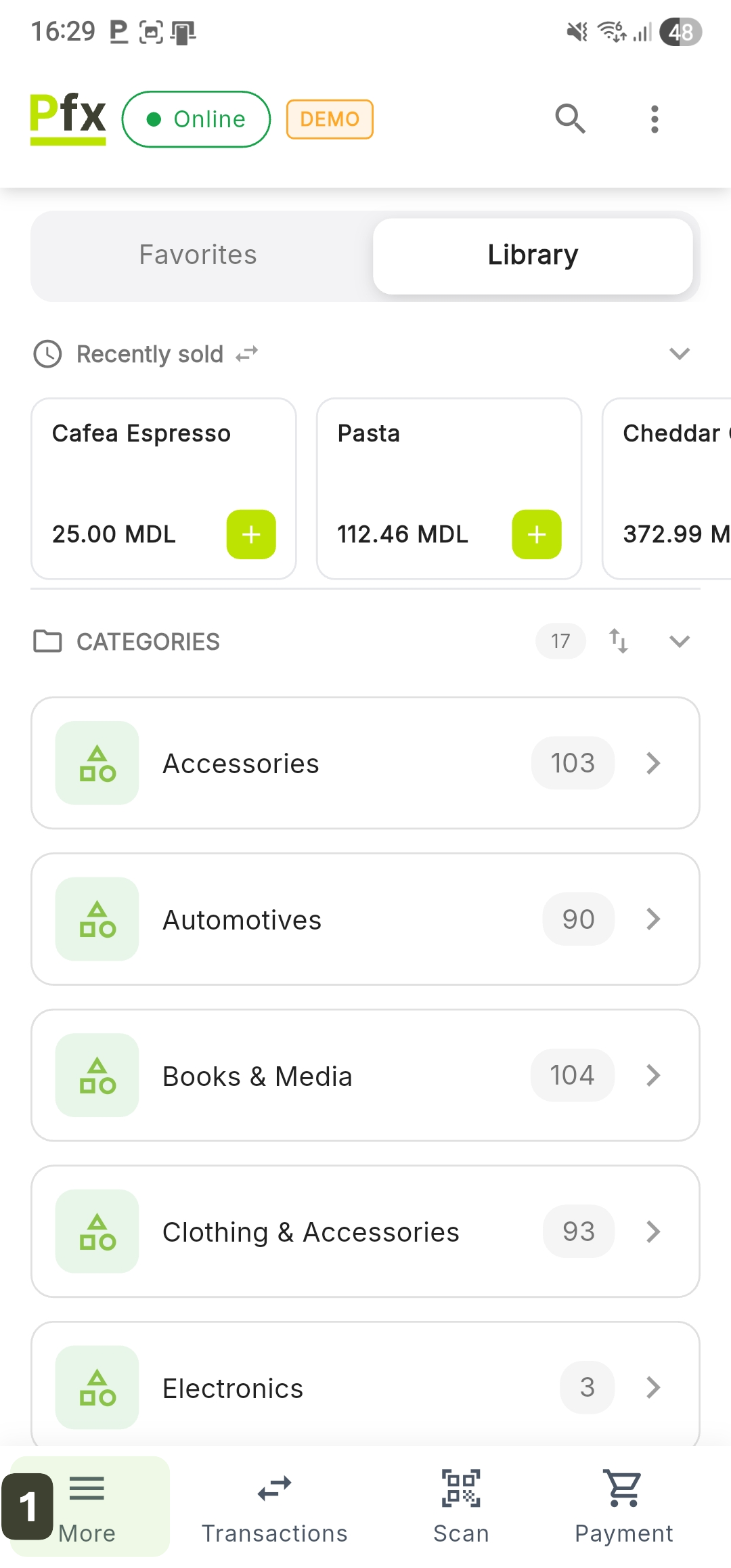Tap swap icon beside Recently sold
This screenshot has height=1568, width=731.
point(247,354)
